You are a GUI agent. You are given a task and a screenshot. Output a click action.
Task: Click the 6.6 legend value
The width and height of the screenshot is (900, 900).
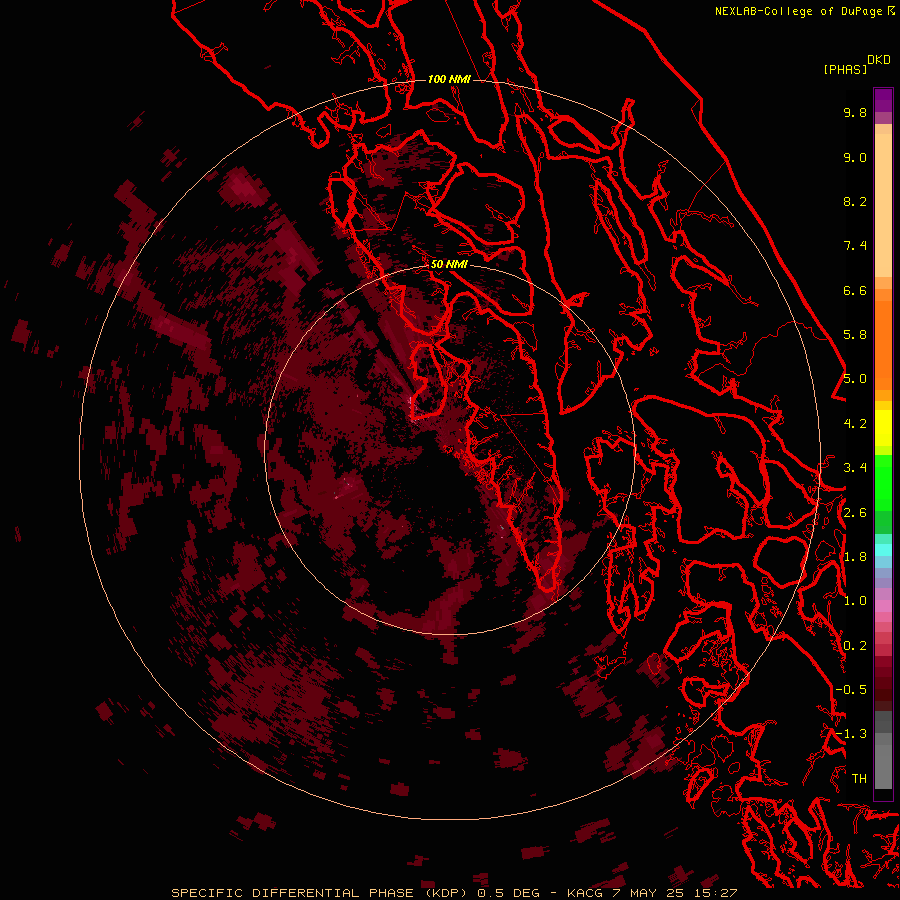pyautogui.click(x=855, y=290)
